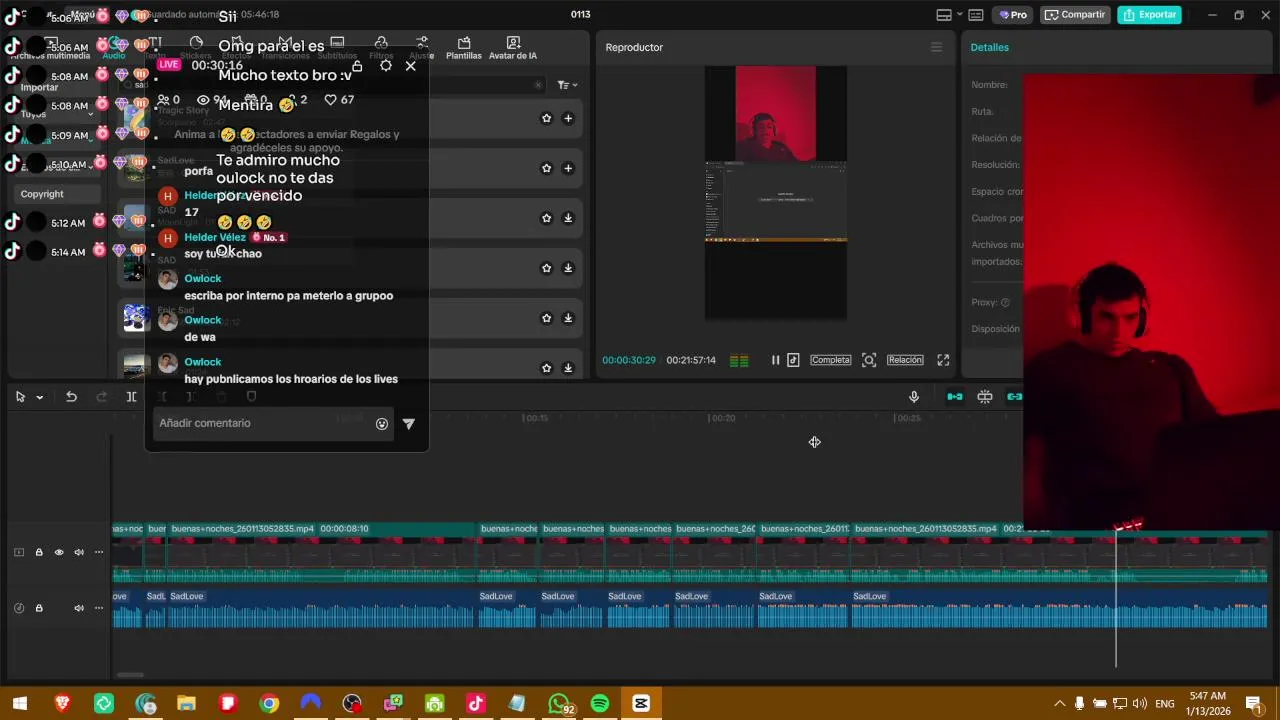Screen dimensions: 1280x720
Task: Click the player focus scan icon
Action: [x=869, y=360]
